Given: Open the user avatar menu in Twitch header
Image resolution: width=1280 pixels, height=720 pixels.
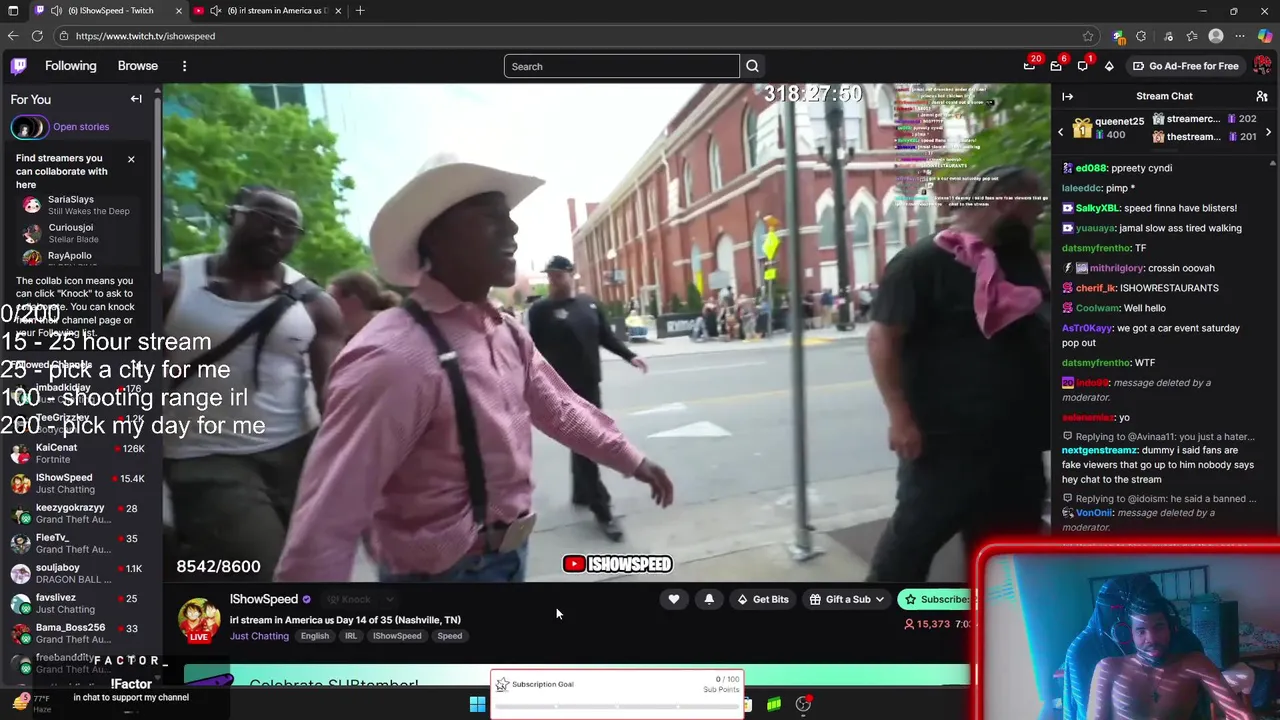Looking at the screenshot, I should (1262, 66).
